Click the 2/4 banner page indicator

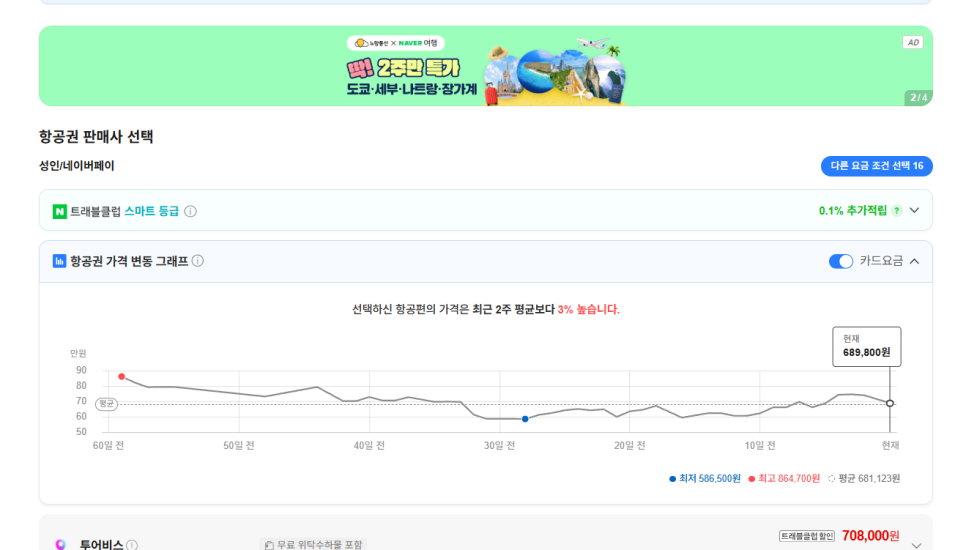pos(918,97)
